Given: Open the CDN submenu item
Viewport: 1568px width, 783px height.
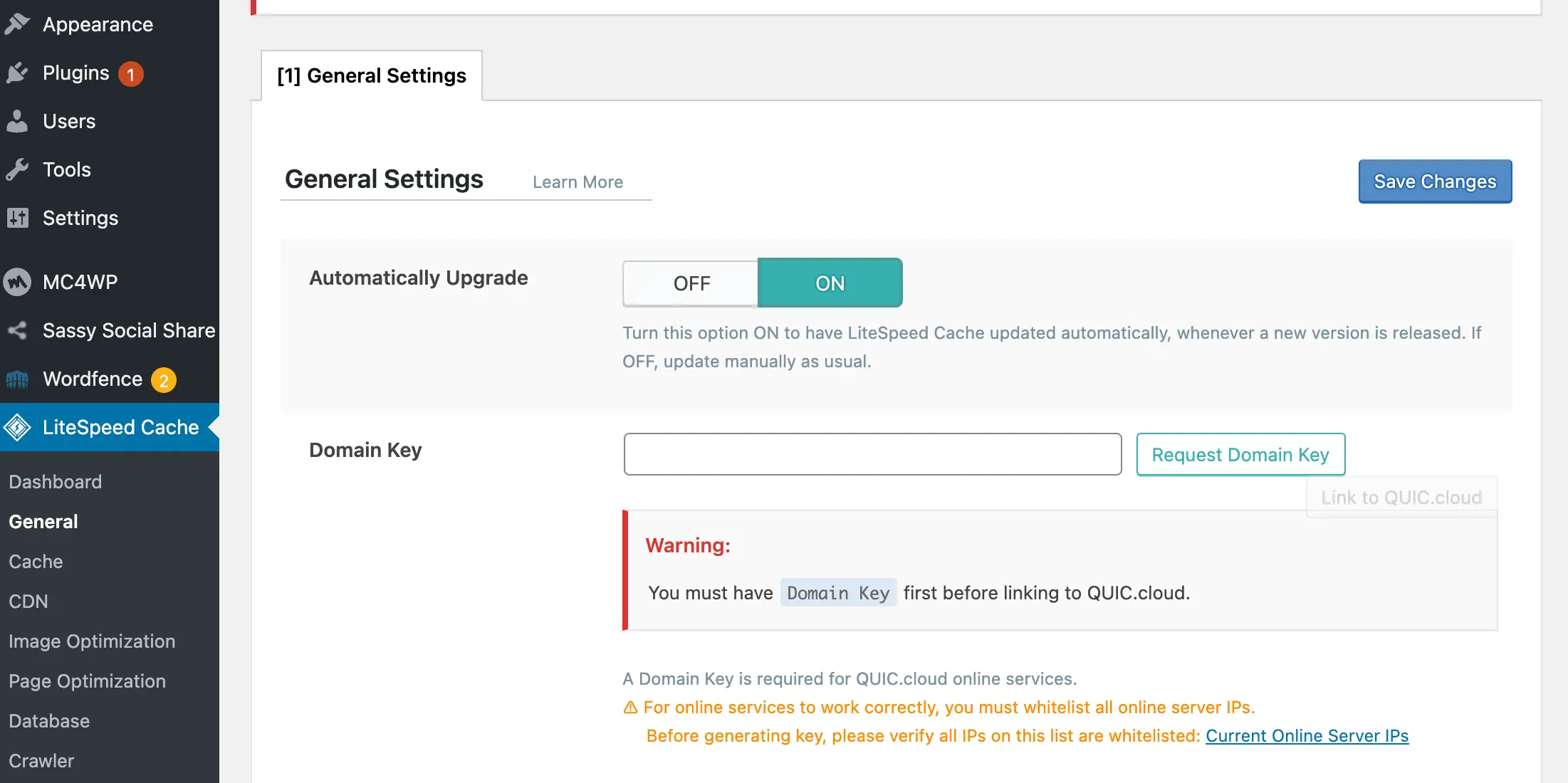Looking at the screenshot, I should tap(28, 601).
